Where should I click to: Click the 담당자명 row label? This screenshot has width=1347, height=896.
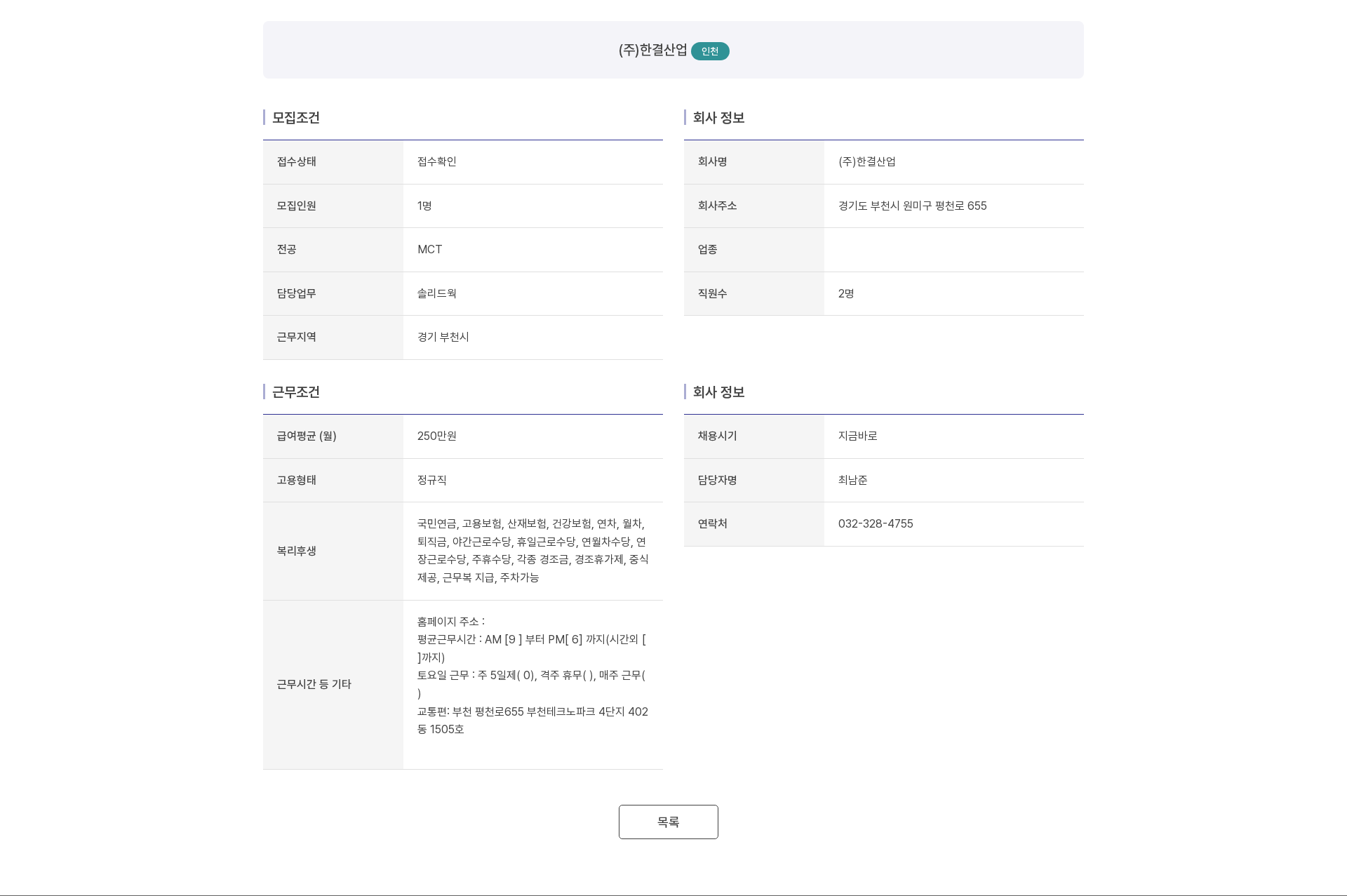(718, 480)
